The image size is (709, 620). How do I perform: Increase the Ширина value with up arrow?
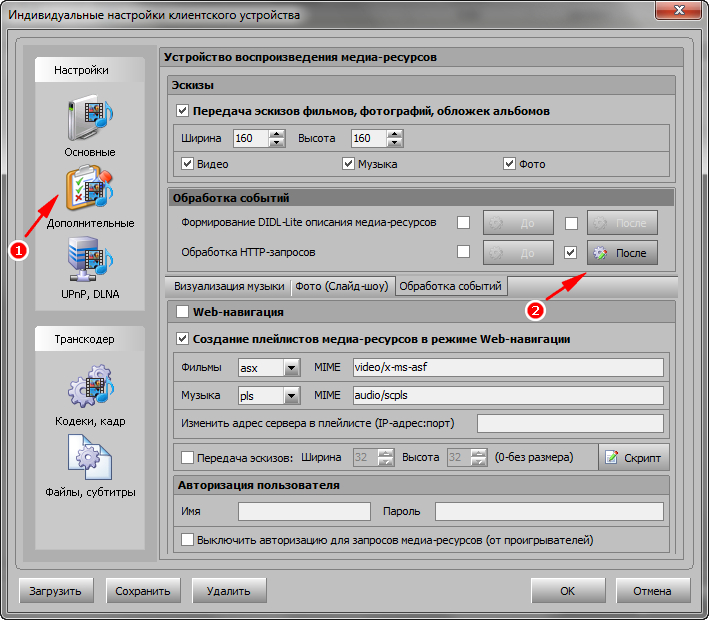pos(277,134)
